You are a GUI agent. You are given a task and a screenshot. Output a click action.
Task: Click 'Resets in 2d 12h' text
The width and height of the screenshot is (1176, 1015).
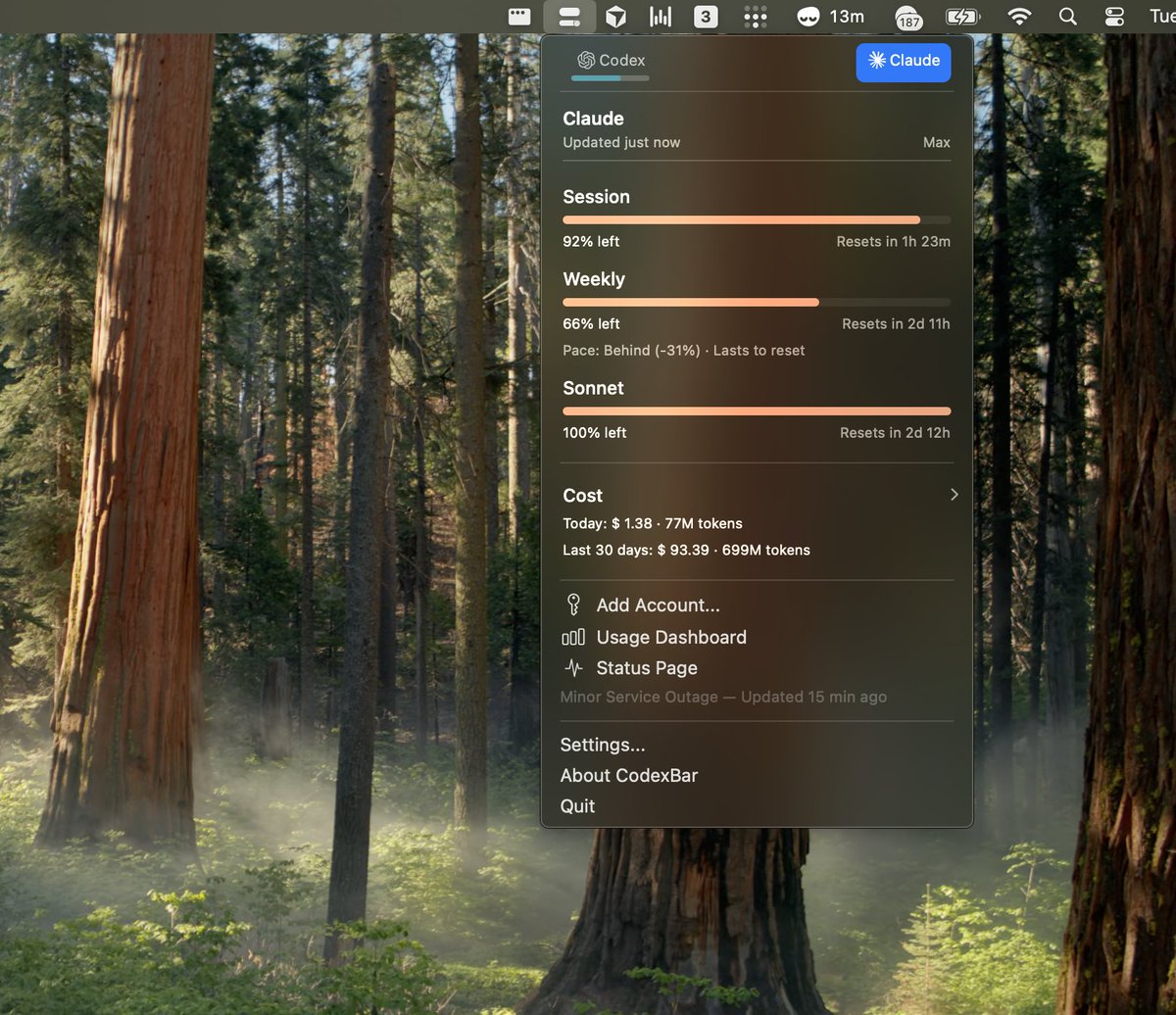[895, 432]
